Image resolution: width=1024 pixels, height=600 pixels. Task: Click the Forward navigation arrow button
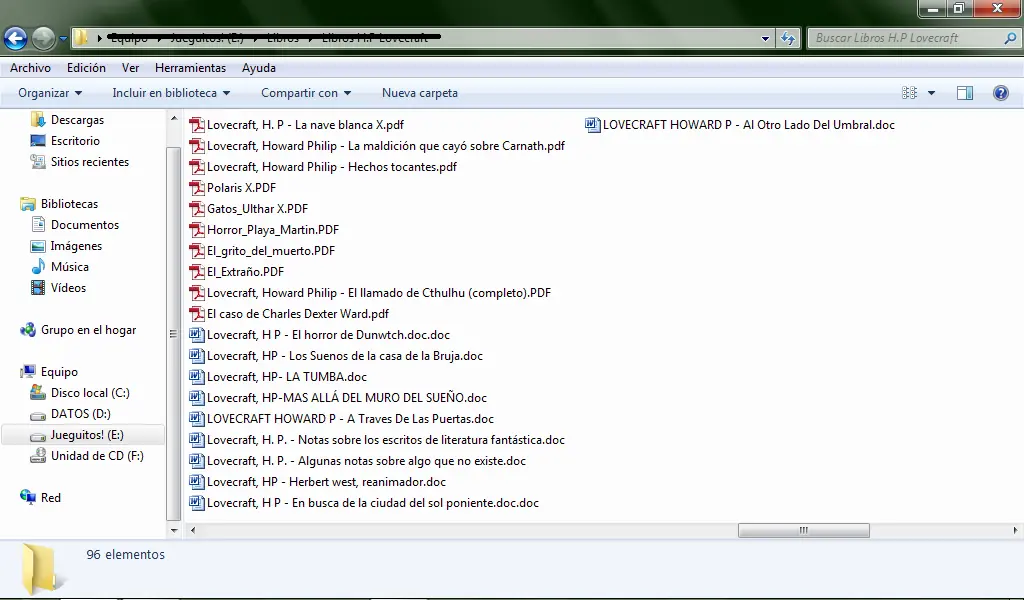pos(44,39)
